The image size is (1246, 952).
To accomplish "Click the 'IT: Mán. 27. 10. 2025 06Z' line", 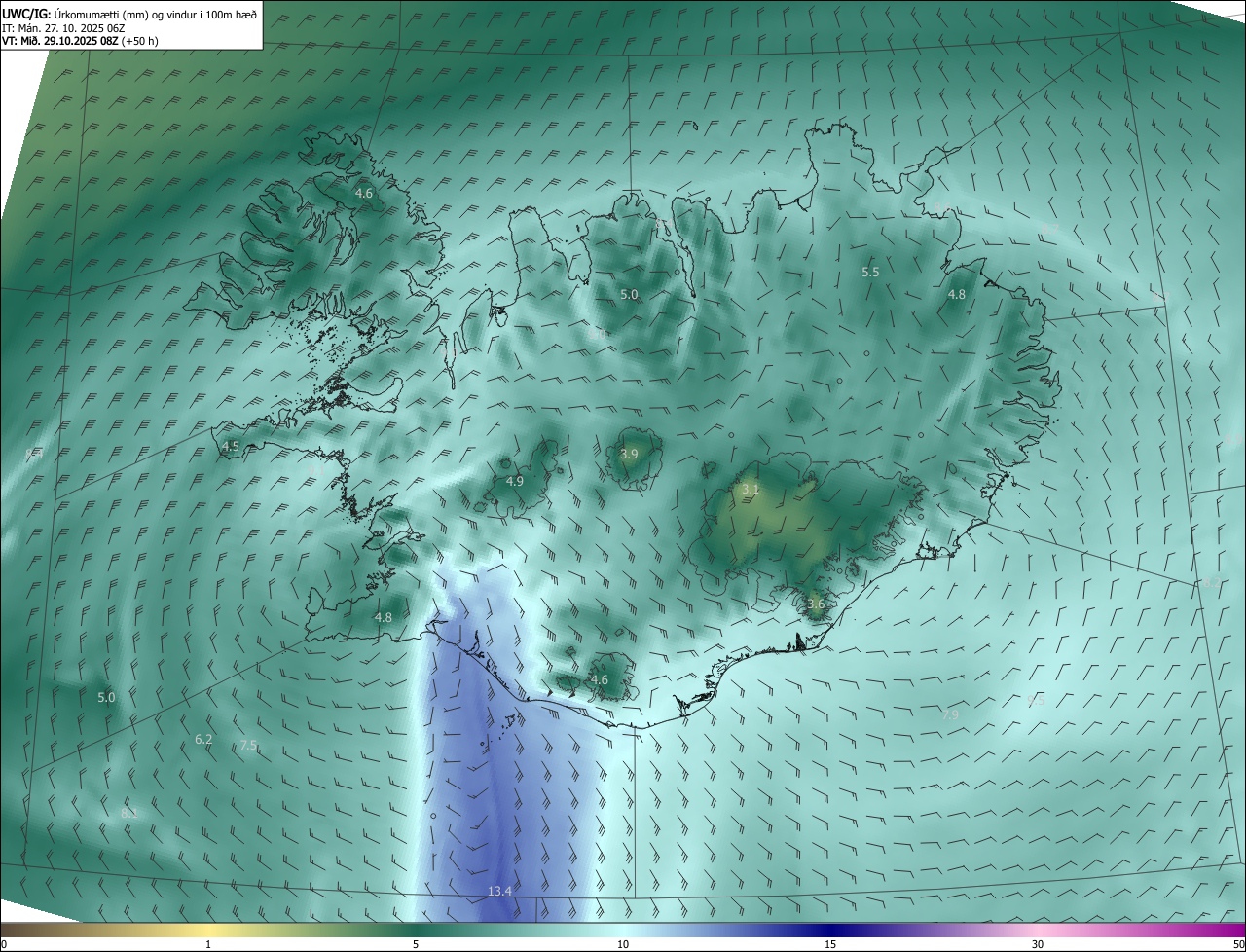I will pyautogui.click(x=63, y=28).
